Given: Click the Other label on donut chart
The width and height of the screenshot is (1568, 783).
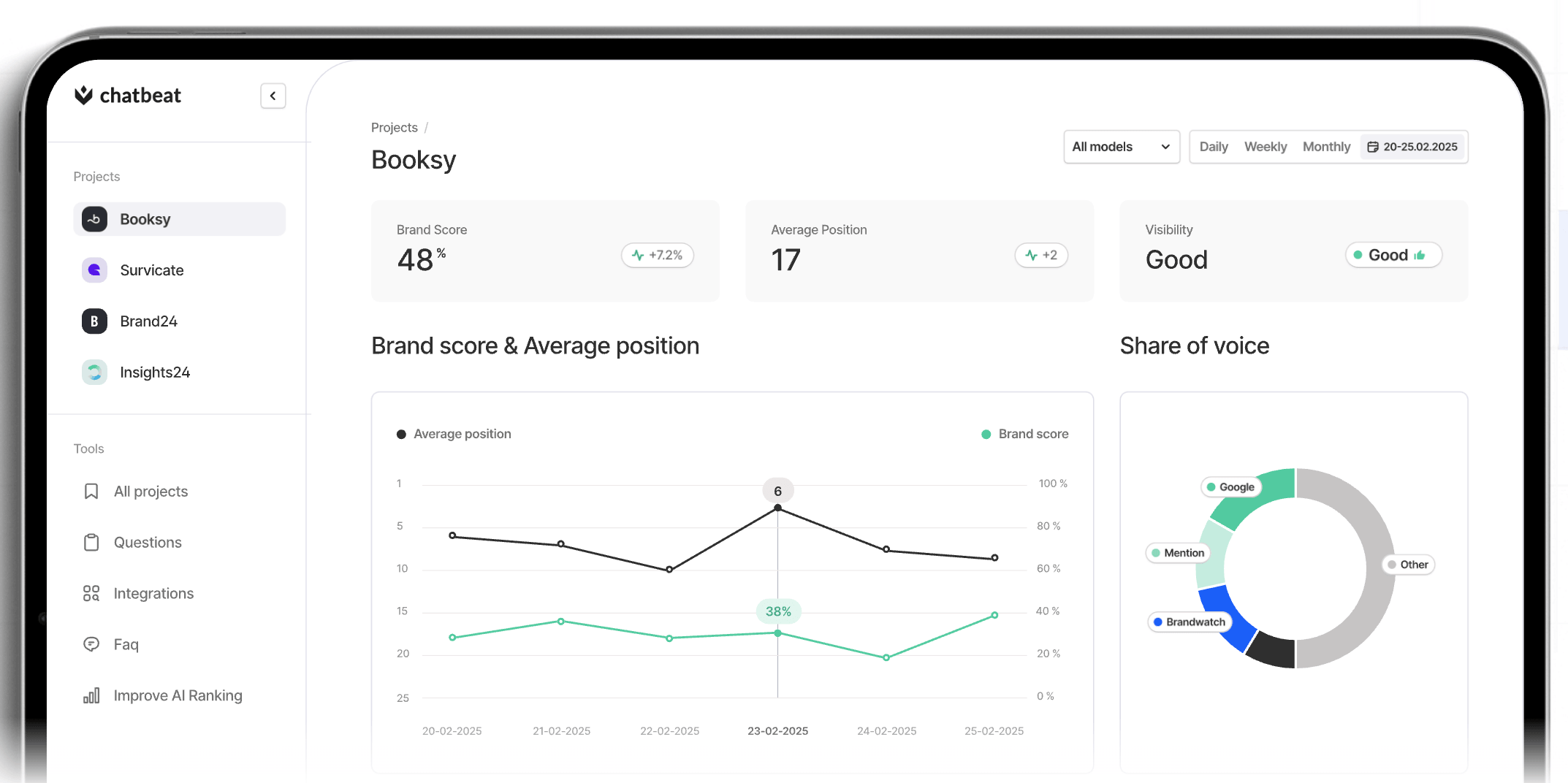Looking at the screenshot, I should point(1408,565).
